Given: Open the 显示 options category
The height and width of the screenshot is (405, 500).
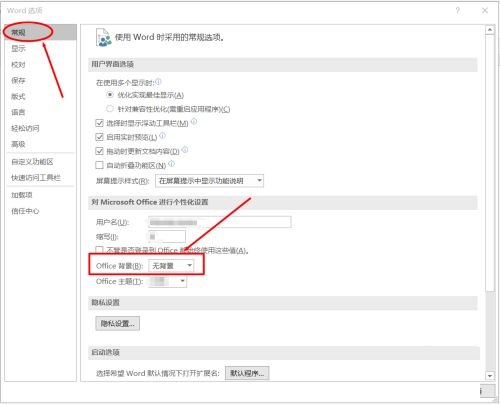Looking at the screenshot, I should [18, 49].
